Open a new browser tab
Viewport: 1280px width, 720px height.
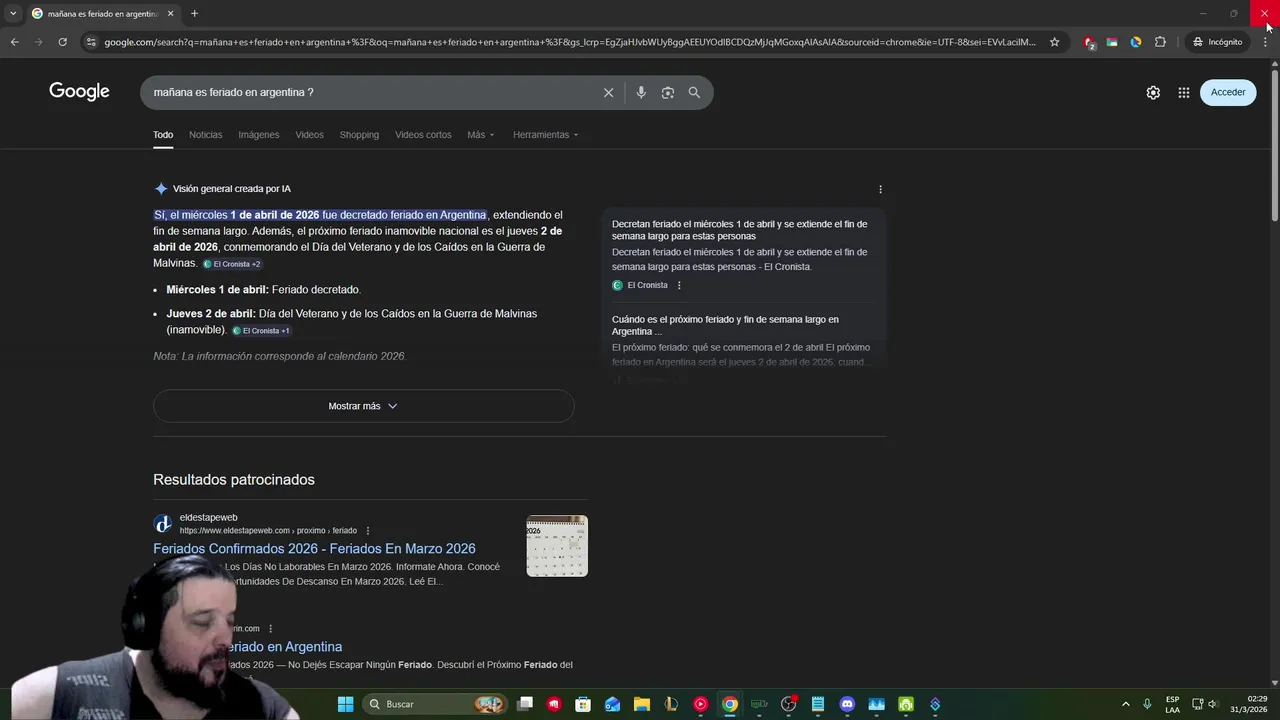194,13
